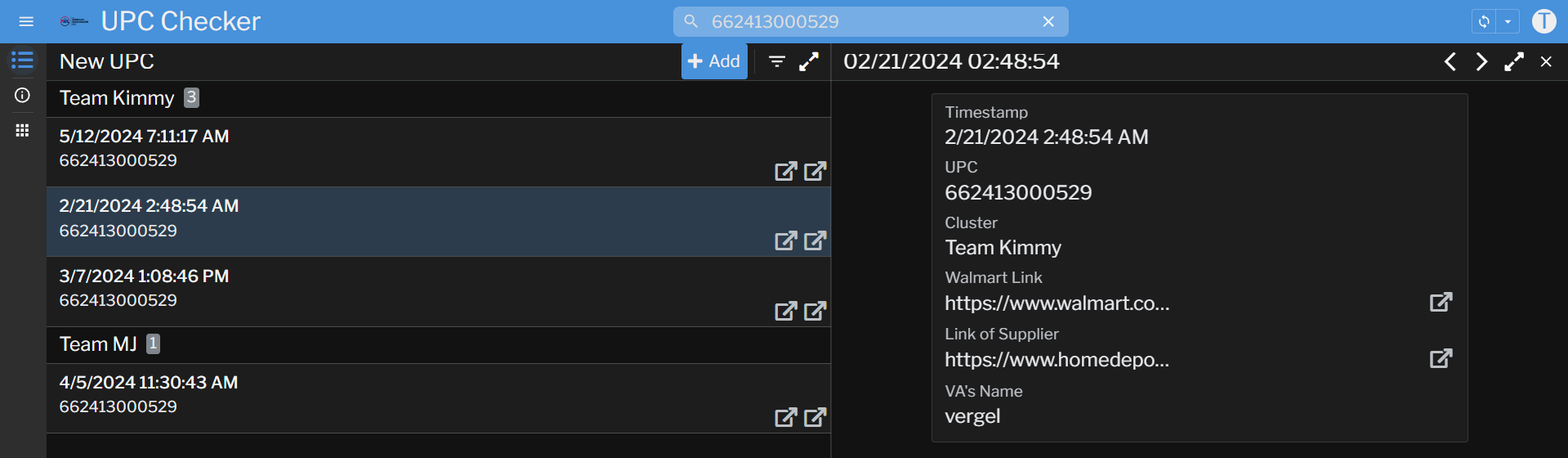Collapse the Team Kimmy group header
Viewport: 1568px width, 458px height.
(117, 98)
